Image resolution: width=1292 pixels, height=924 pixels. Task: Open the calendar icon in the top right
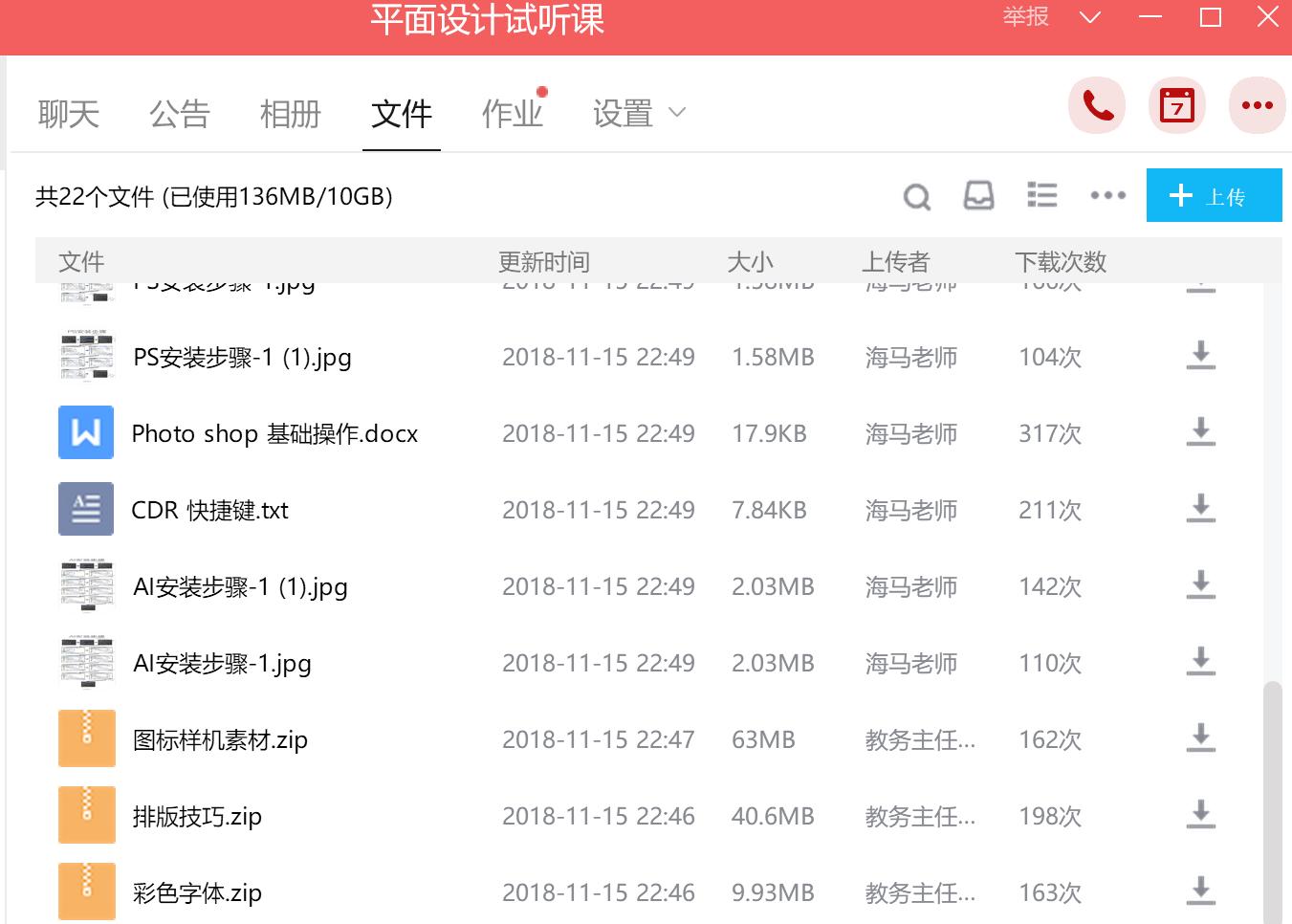1176,105
